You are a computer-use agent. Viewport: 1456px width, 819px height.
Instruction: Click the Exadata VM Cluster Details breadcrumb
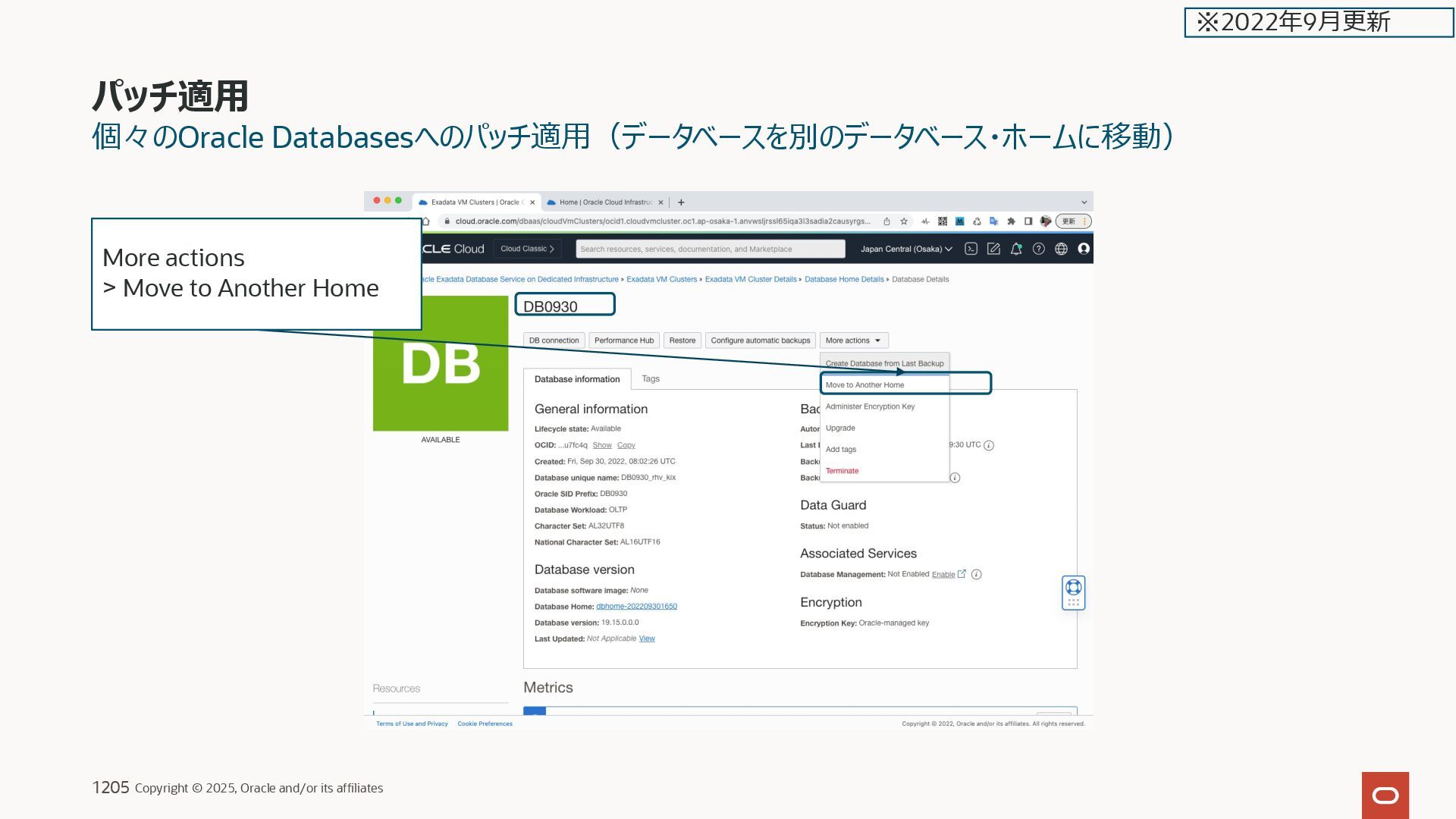[750, 279]
